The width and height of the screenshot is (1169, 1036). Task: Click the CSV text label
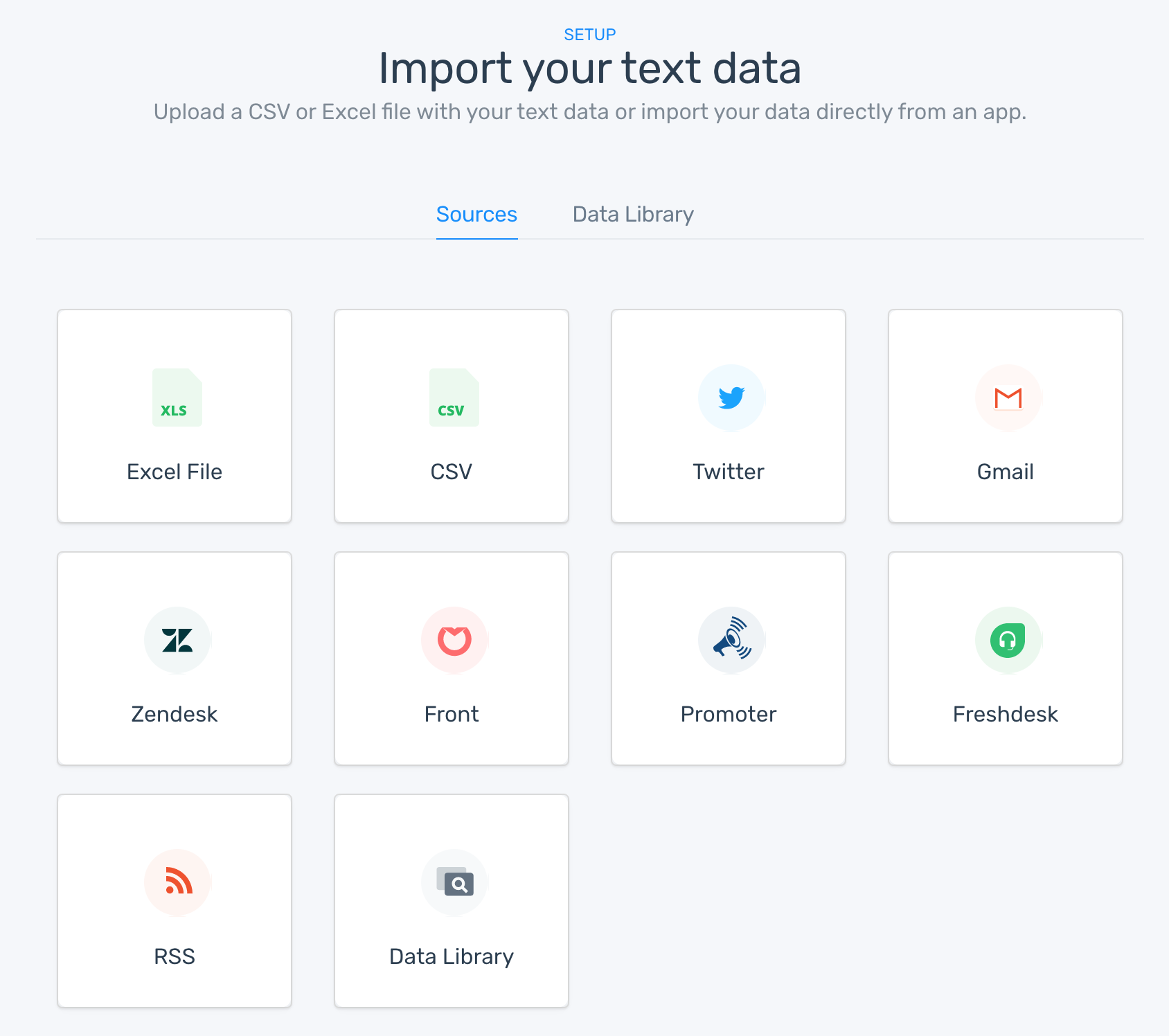pyautogui.click(x=452, y=472)
